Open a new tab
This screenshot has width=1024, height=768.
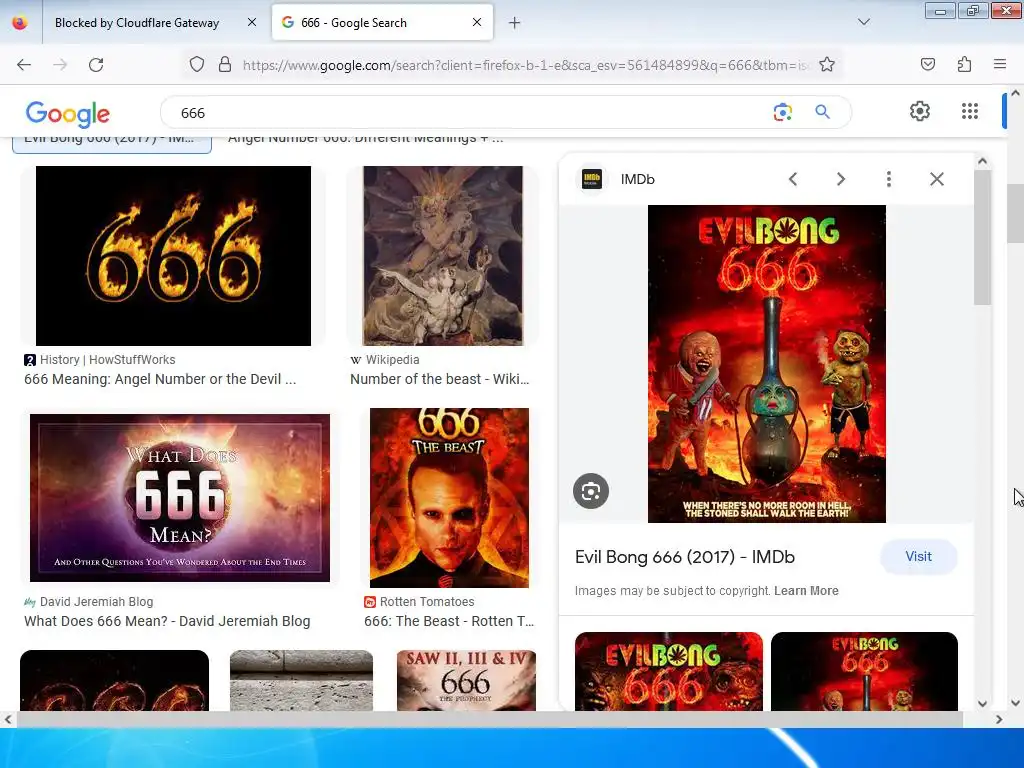pos(515,23)
